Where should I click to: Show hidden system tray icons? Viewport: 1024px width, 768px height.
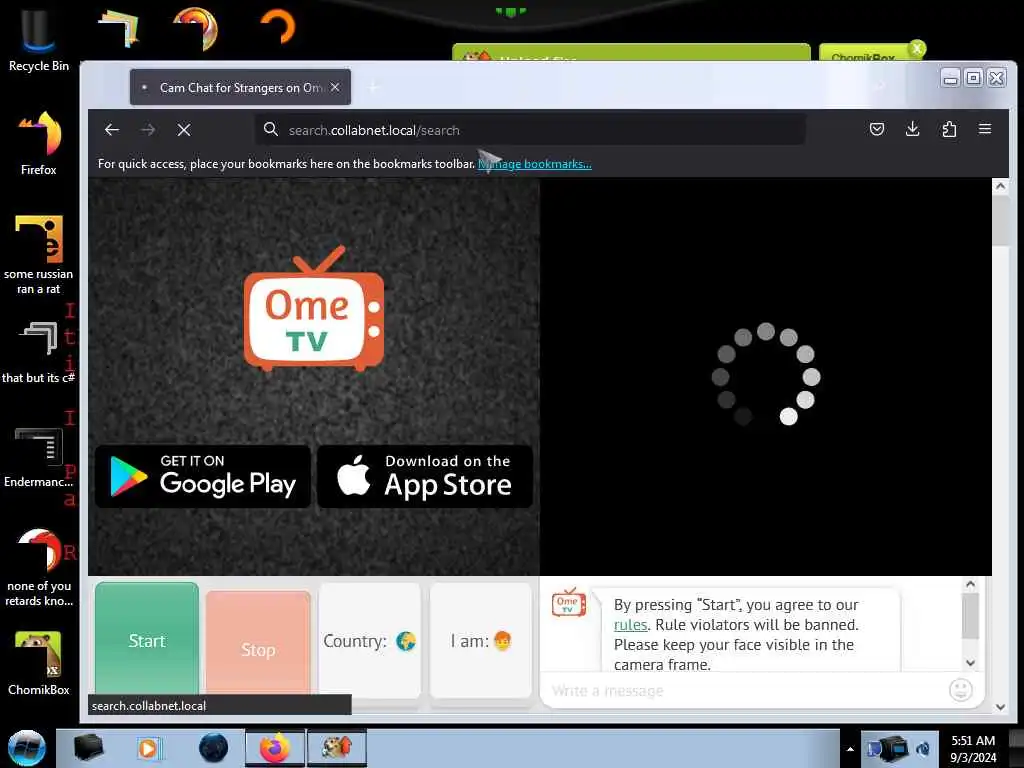coord(850,749)
